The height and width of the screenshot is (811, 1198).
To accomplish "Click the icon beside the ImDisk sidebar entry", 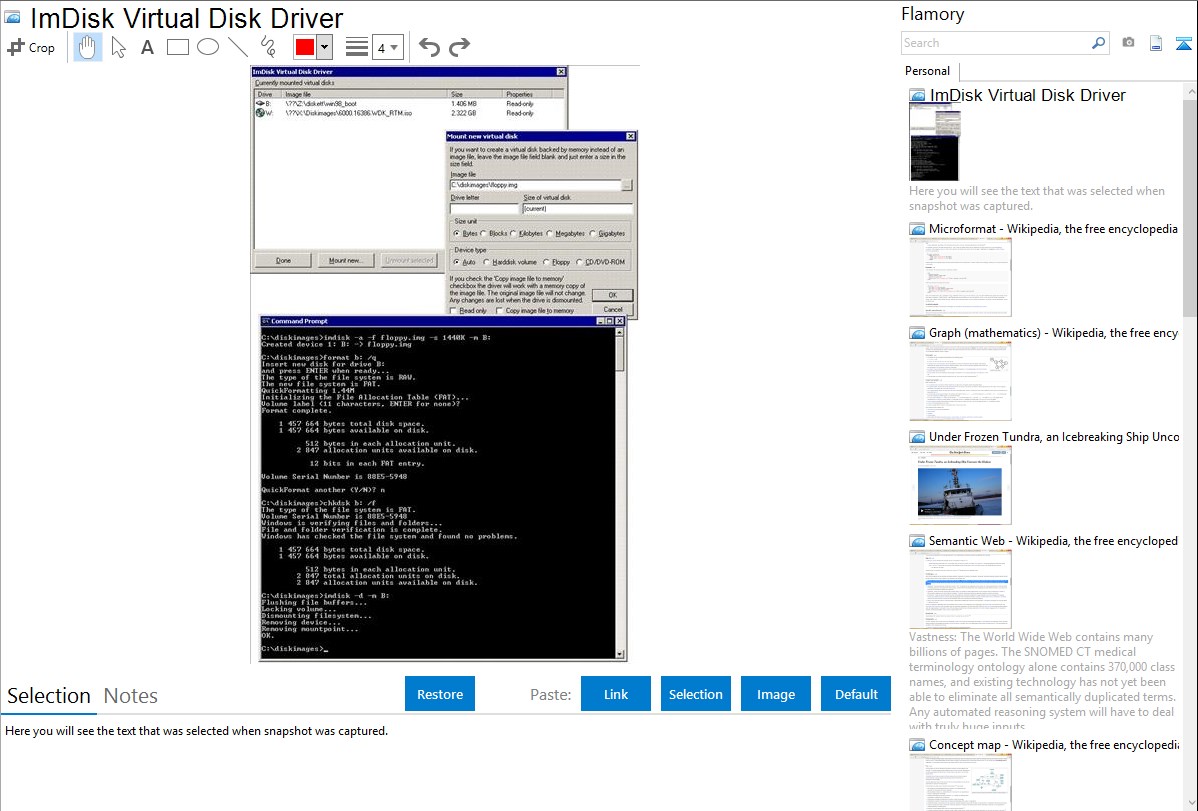I will point(917,96).
